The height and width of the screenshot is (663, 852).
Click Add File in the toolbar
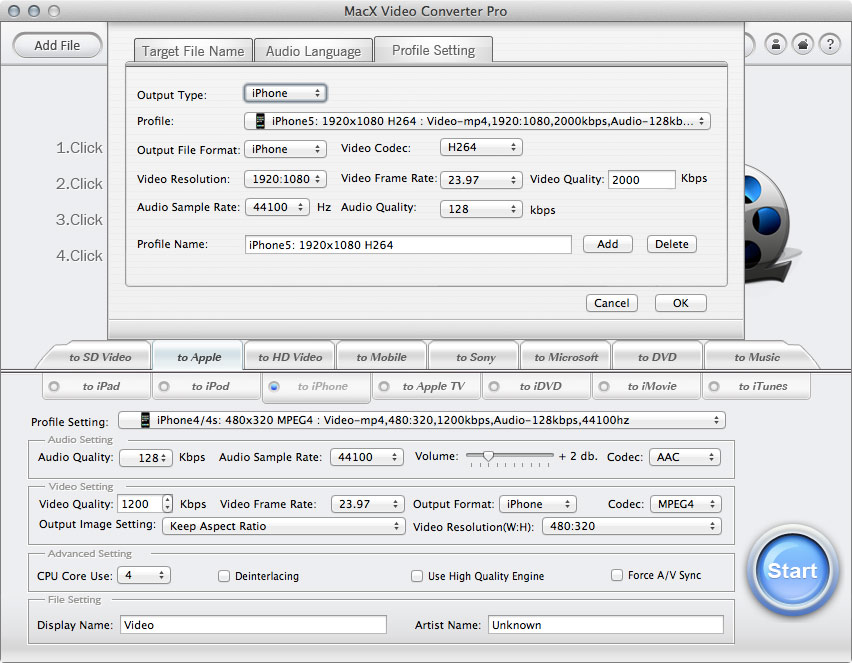[x=57, y=45]
